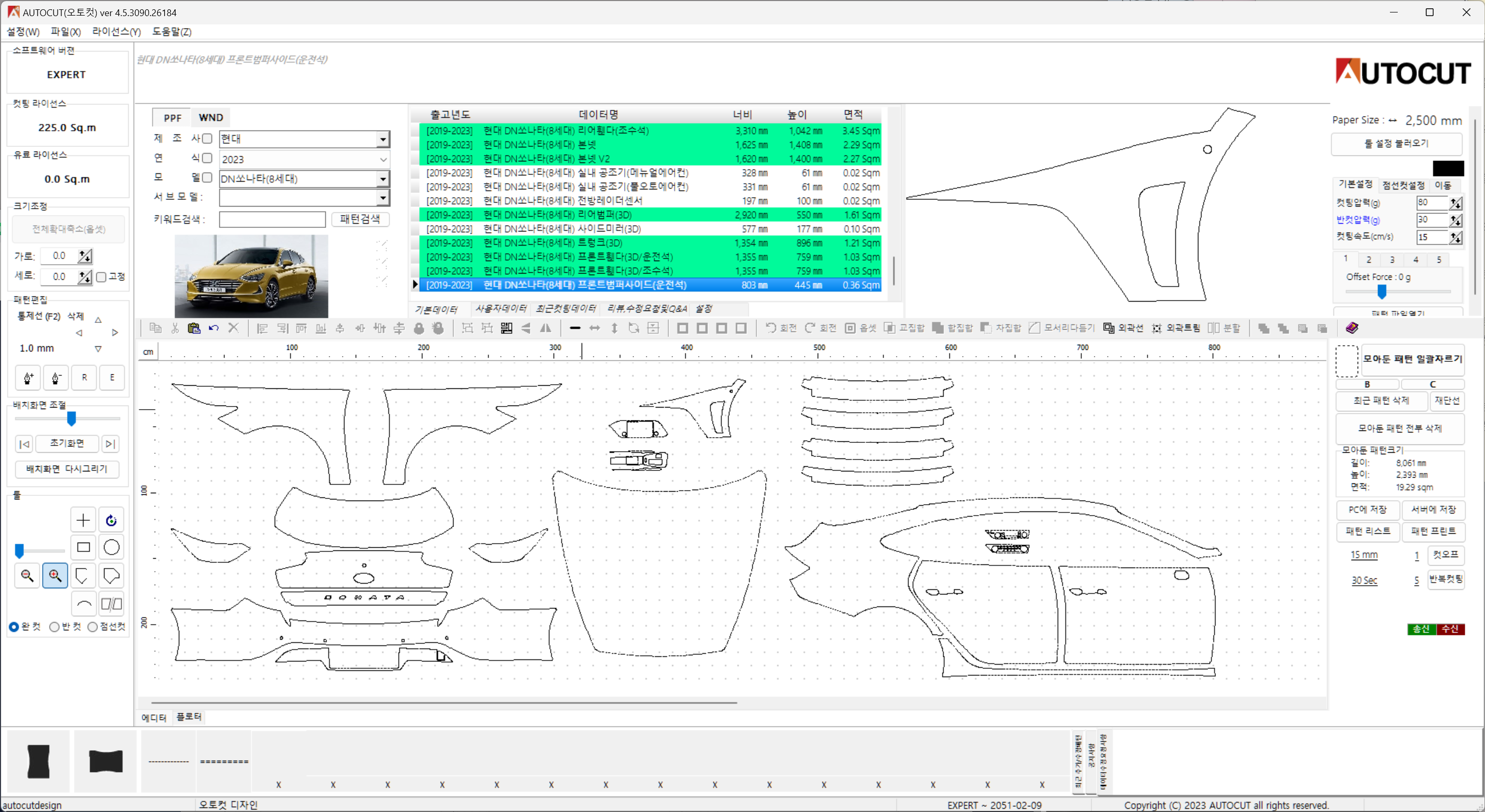Click the black color swatch
Image resolution: width=1485 pixels, height=812 pixels.
pyautogui.click(x=1448, y=168)
